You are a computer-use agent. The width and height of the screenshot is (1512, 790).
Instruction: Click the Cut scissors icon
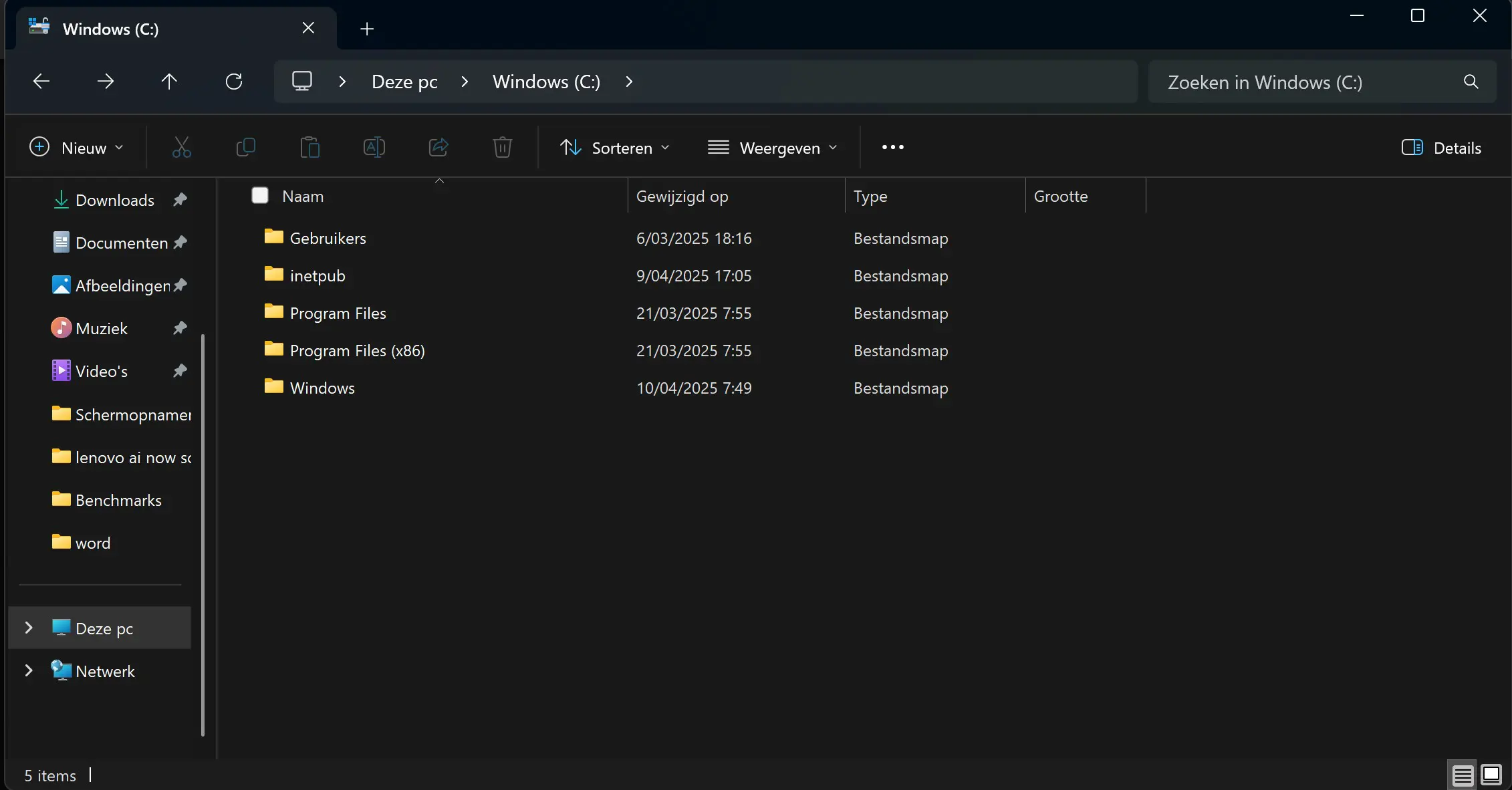point(181,147)
